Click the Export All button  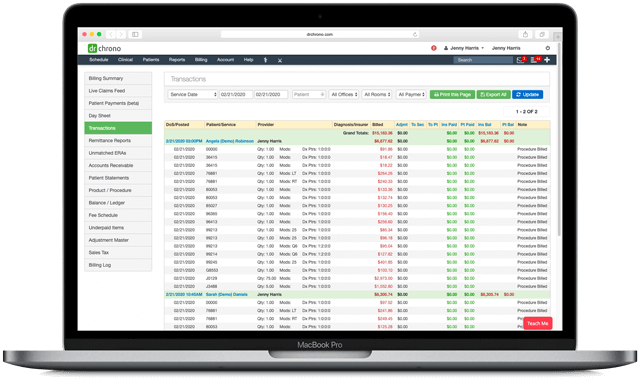point(493,94)
